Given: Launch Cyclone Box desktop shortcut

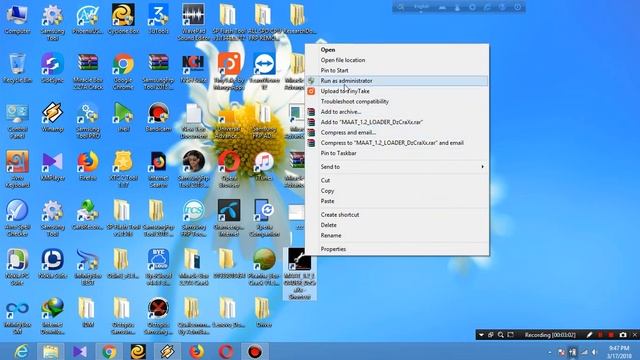Looking at the screenshot, I should [x=123, y=19].
